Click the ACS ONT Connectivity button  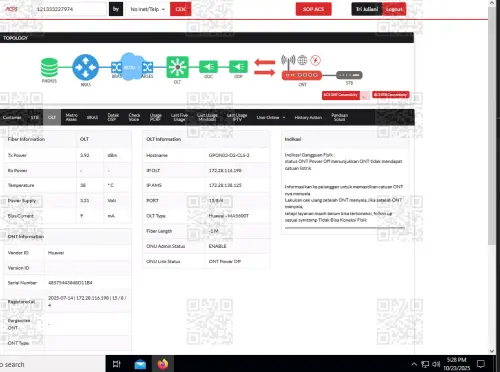pos(341,95)
